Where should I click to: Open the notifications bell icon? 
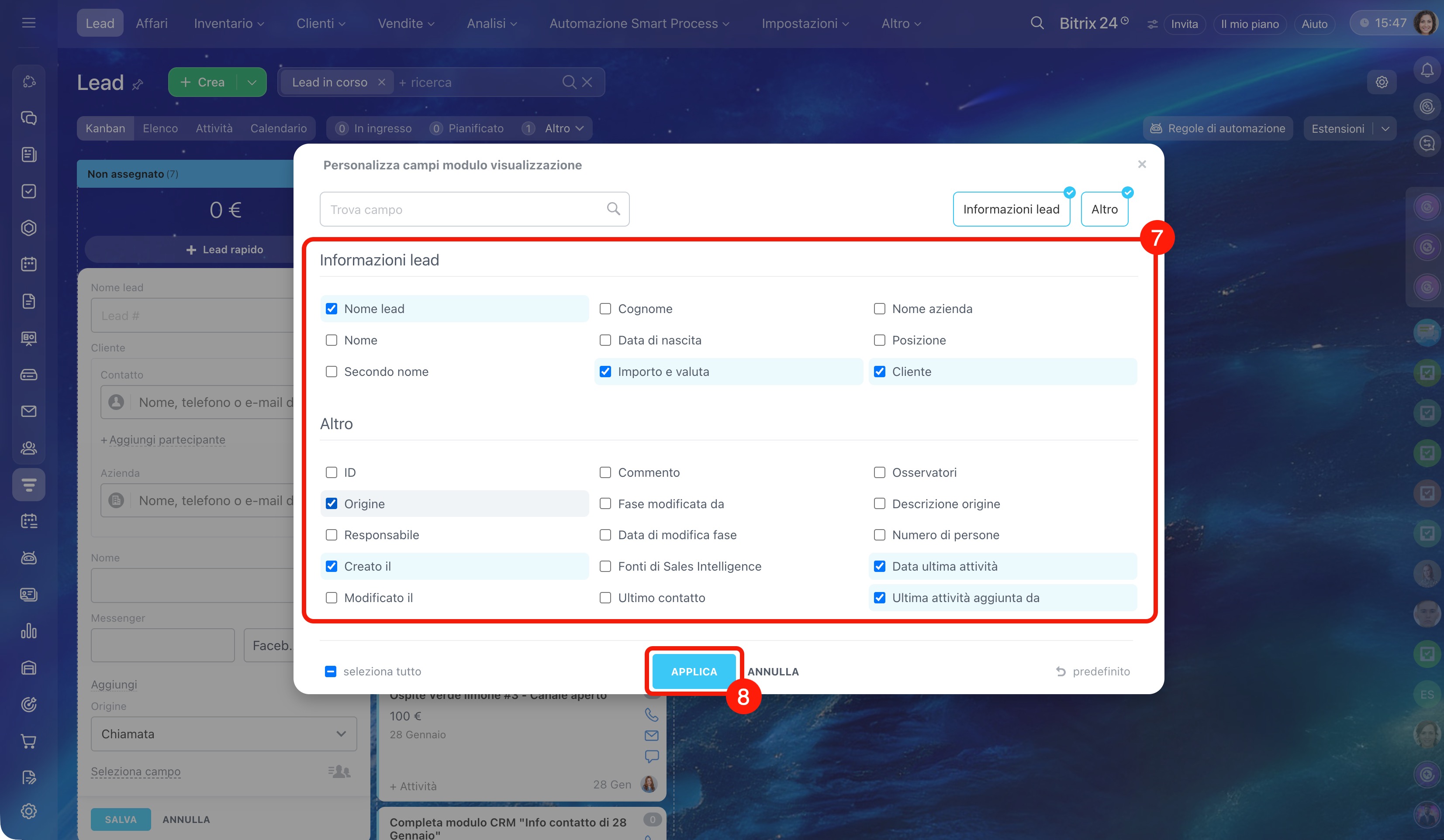(x=1427, y=70)
